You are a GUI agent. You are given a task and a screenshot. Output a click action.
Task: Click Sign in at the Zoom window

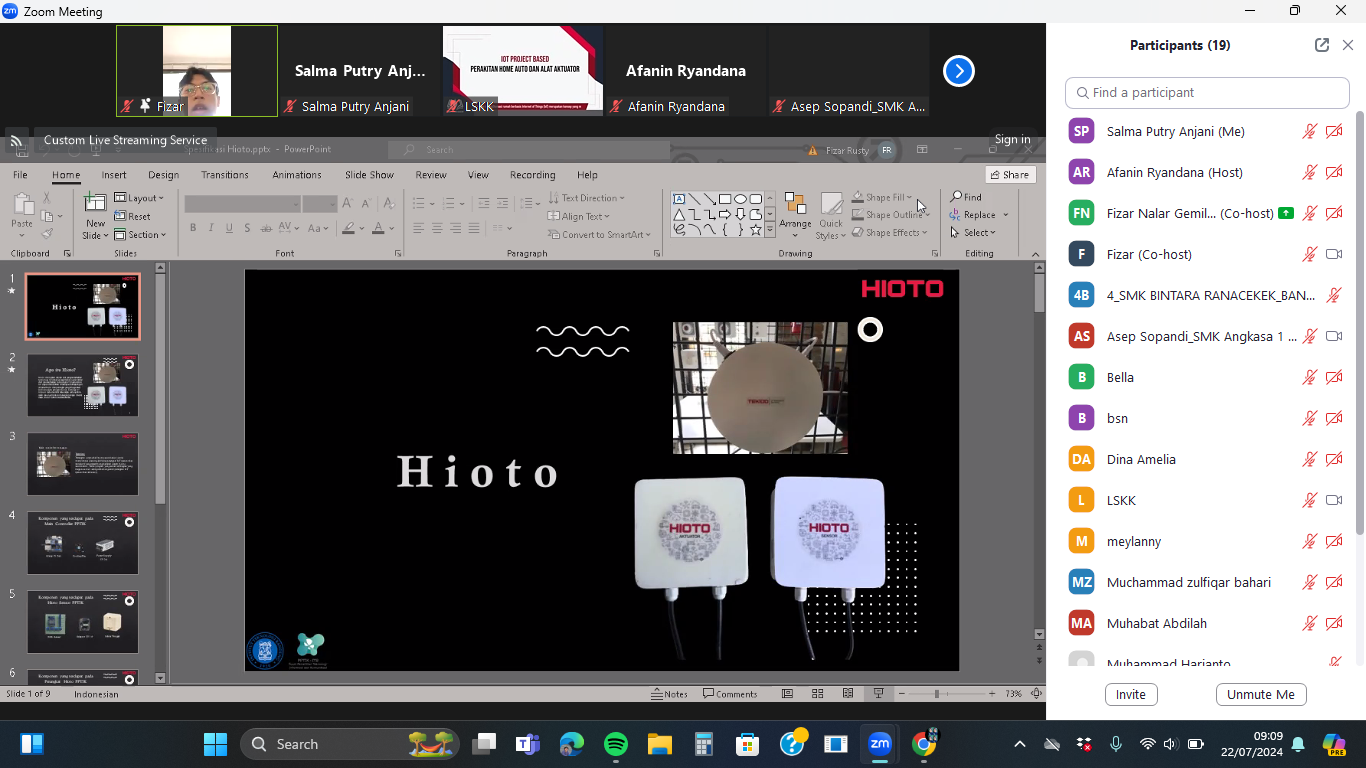click(x=1012, y=140)
